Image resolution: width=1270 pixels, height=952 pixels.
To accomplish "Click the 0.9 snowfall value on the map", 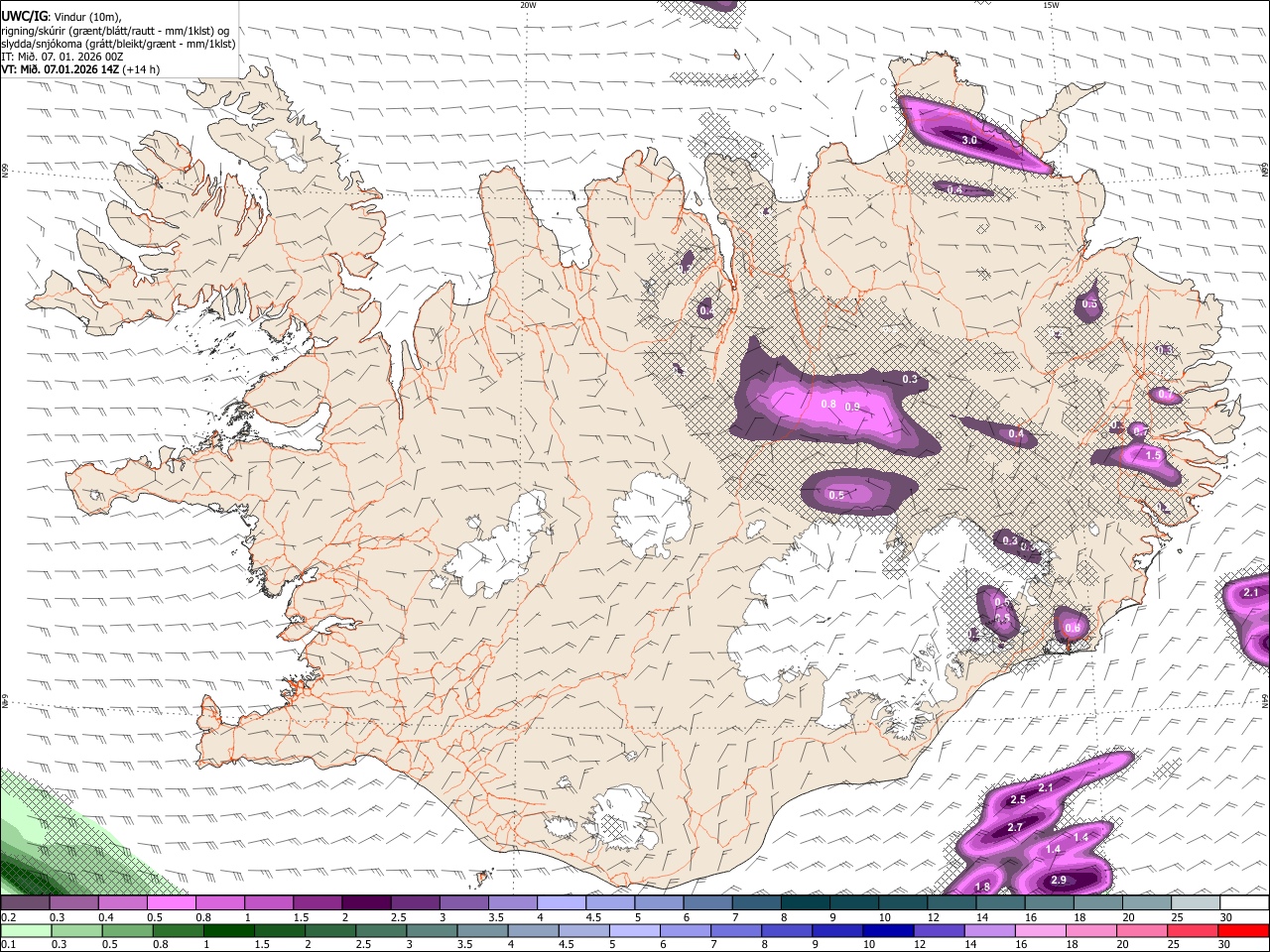I will [x=852, y=408].
